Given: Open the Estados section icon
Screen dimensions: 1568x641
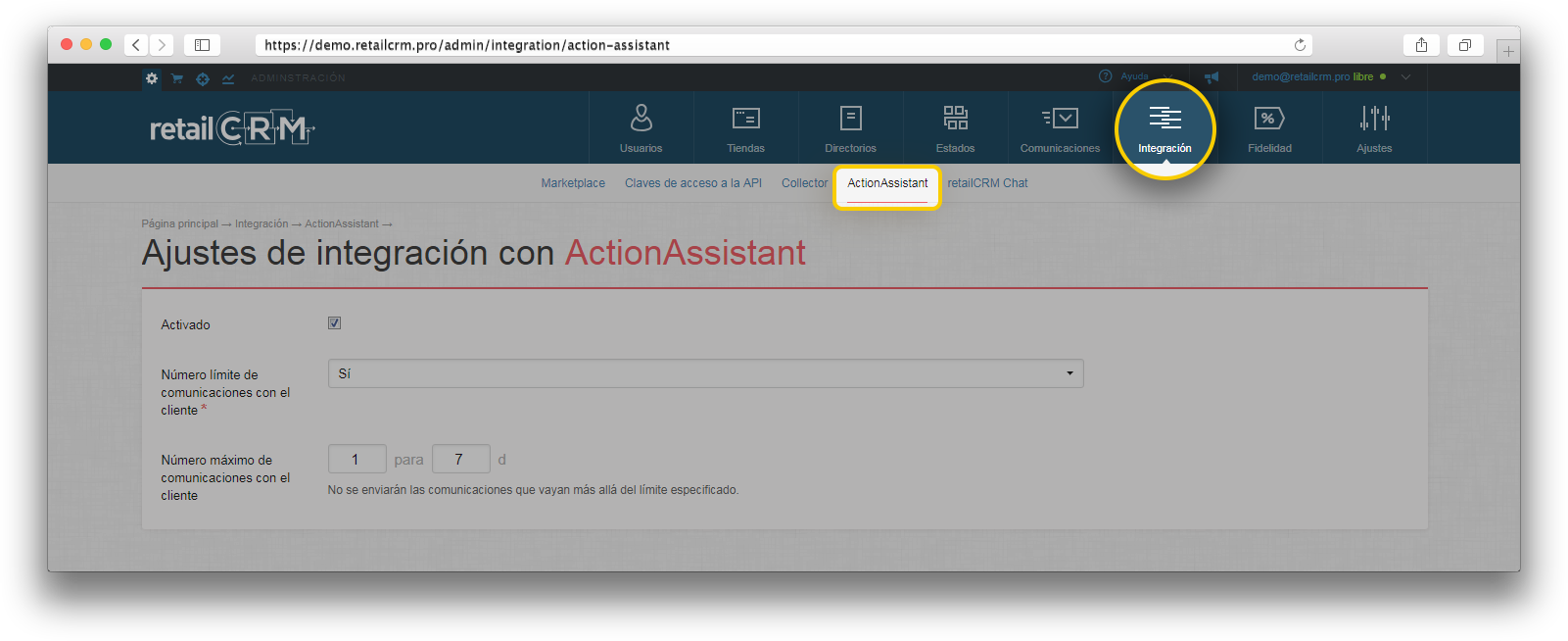Looking at the screenshot, I should click(x=956, y=119).
